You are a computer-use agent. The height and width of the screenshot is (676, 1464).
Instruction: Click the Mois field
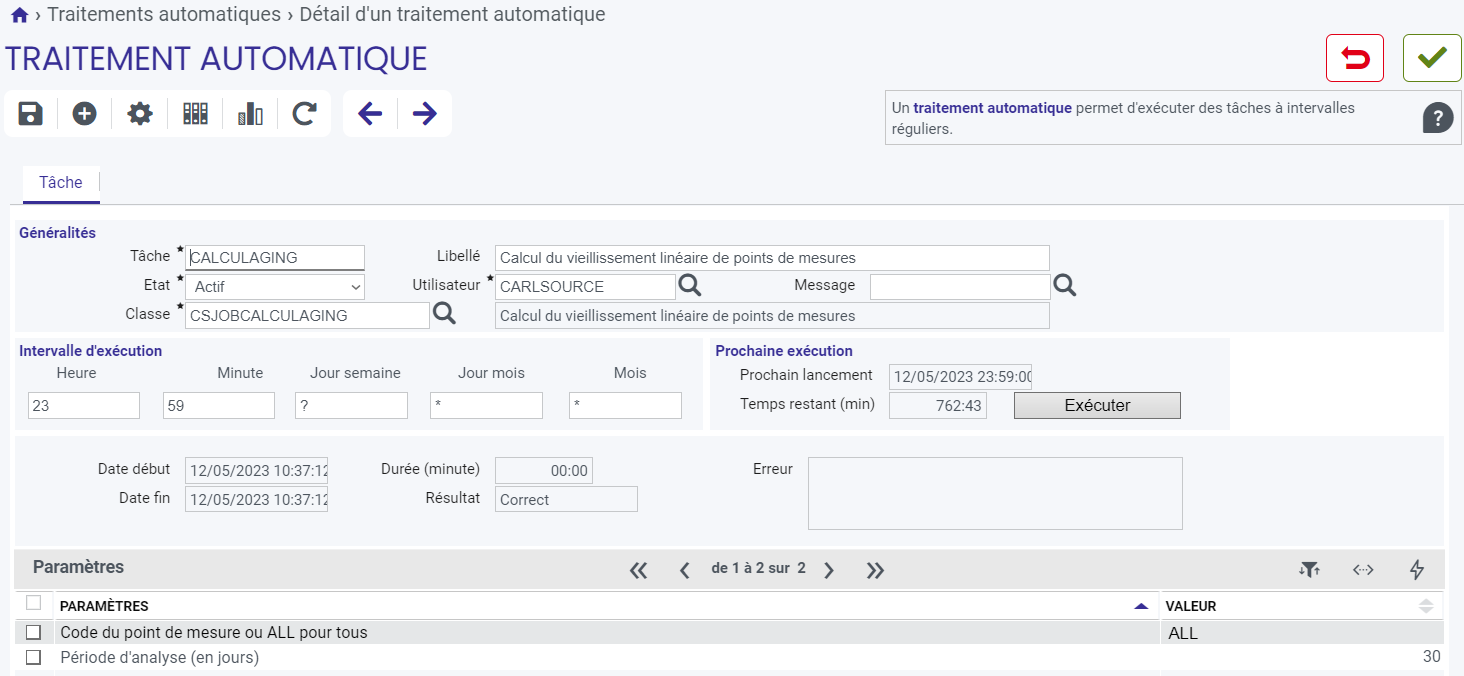point(626,405)
